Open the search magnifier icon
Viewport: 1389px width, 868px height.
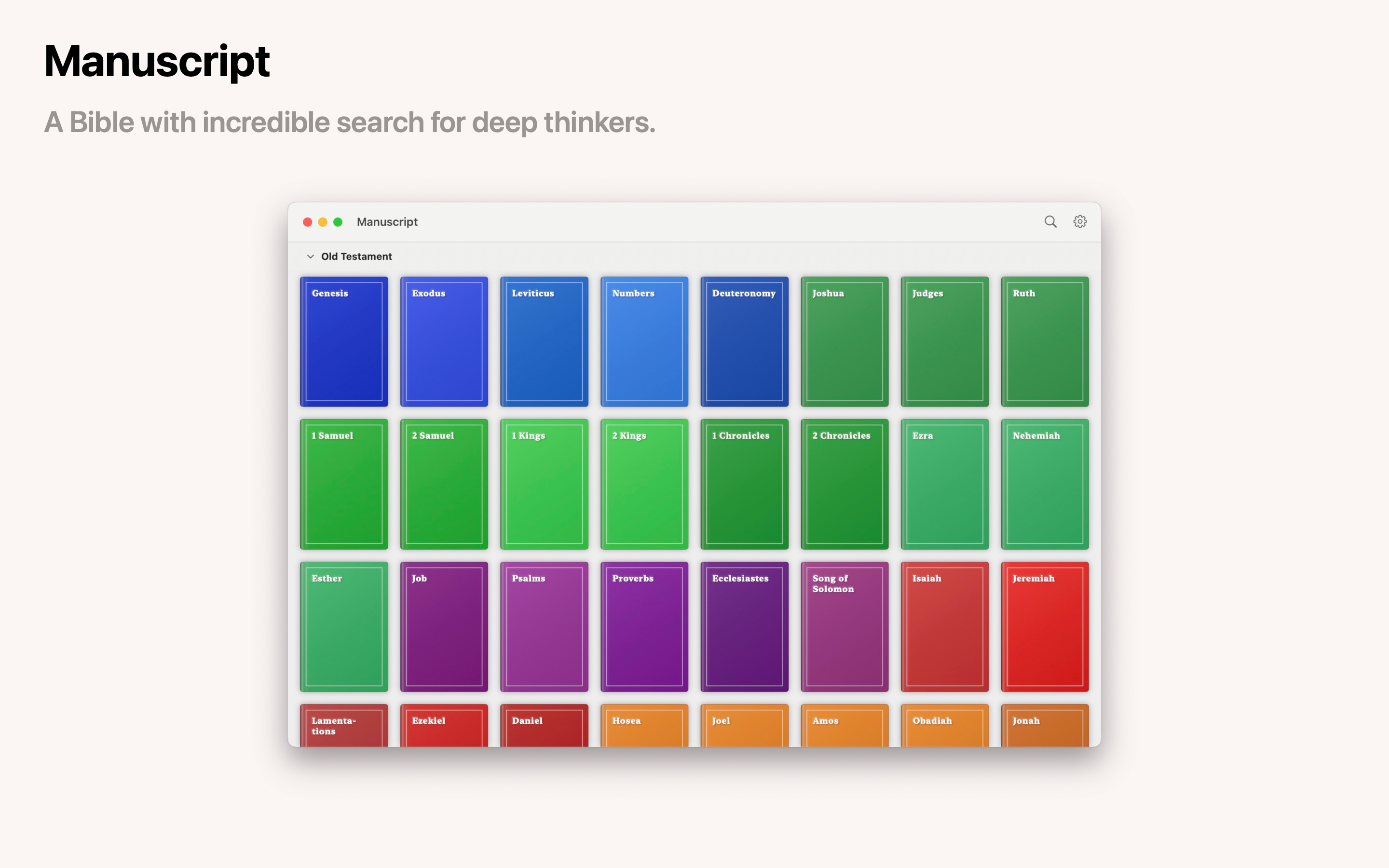(x=1050, y=222)
